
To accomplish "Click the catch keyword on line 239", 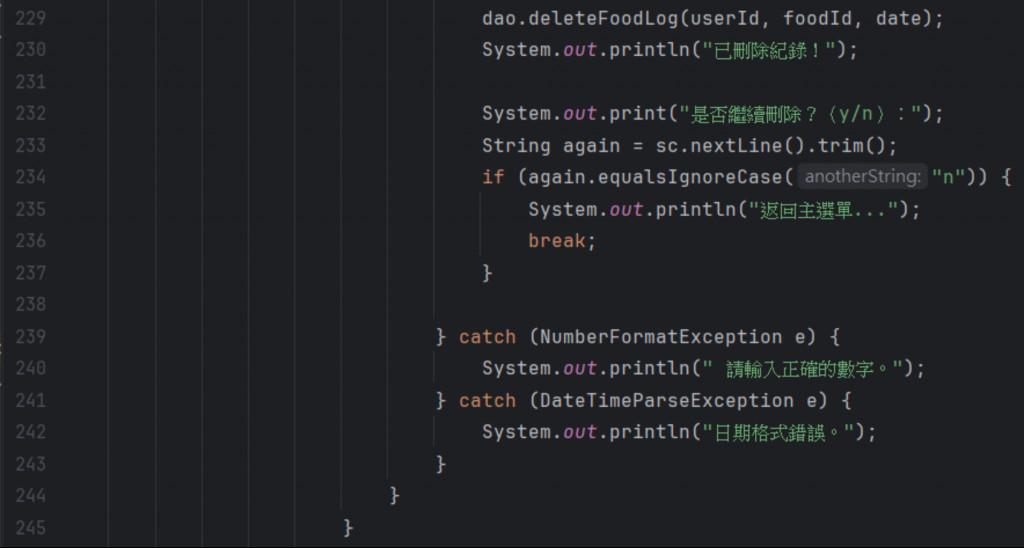I will 487,337.
